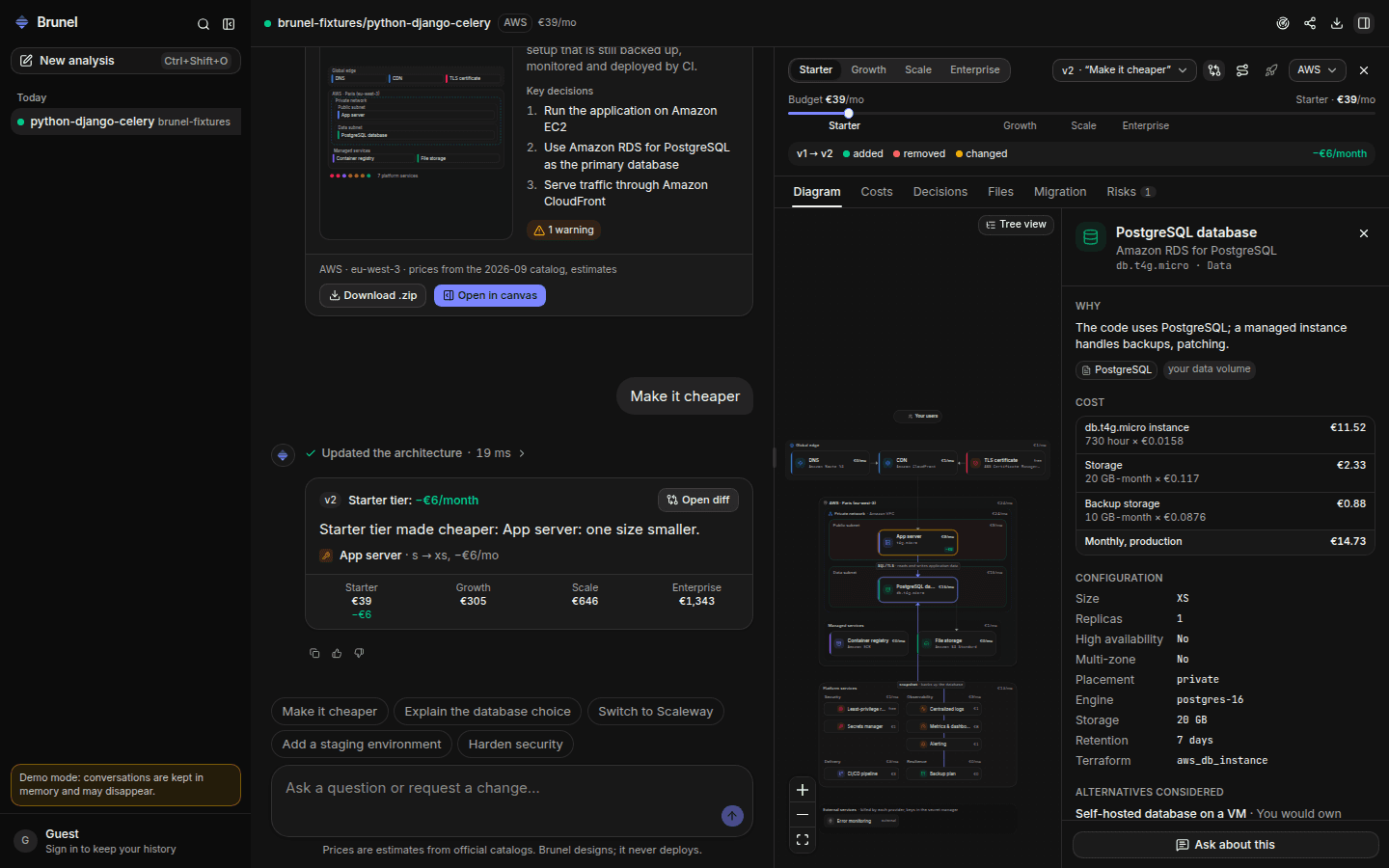Send the message with the arrow button

[732, 816]
